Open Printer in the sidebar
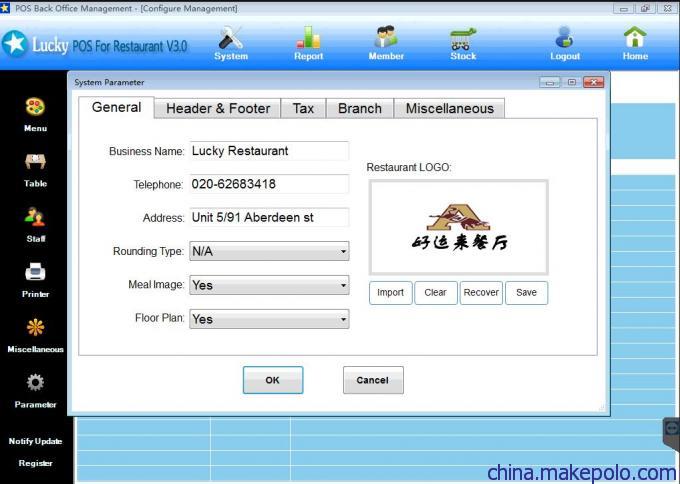 (x=35, y=280)
